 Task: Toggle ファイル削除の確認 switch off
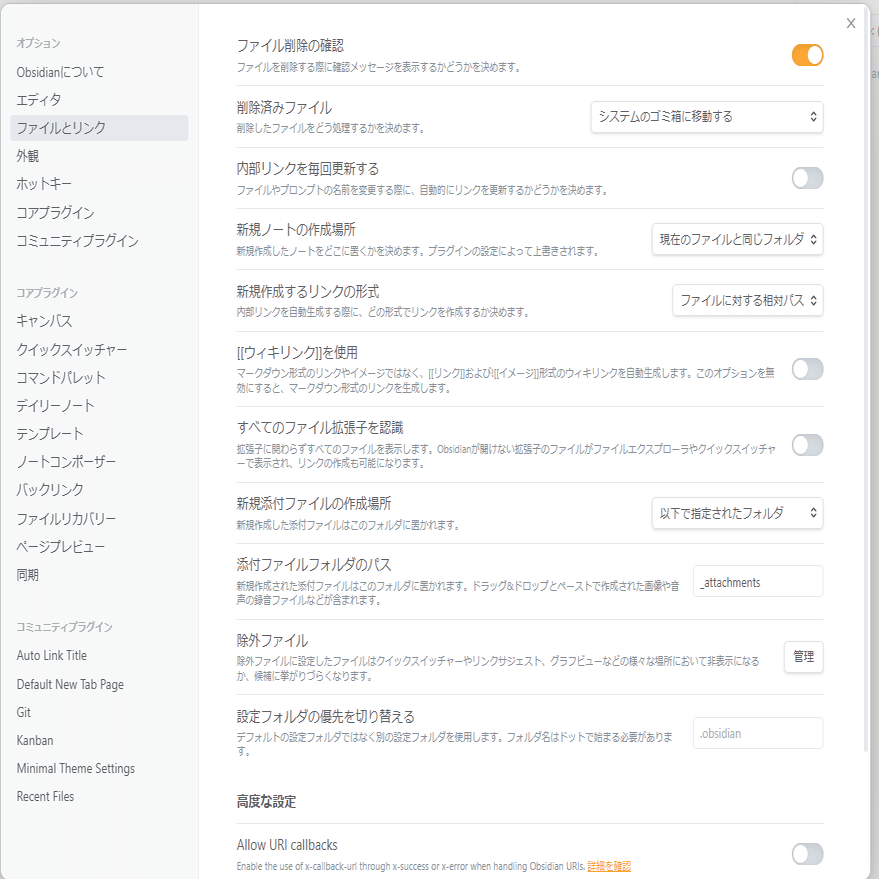click(807, 55)
